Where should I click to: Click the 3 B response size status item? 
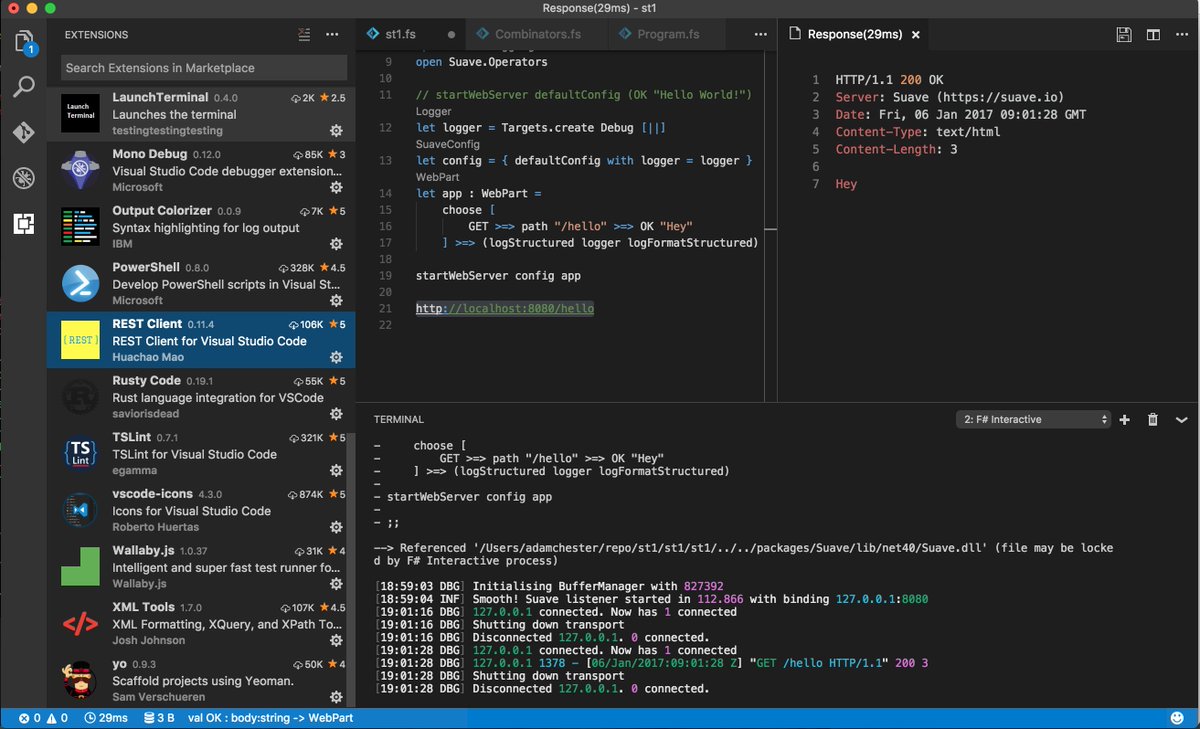point(159,718)
